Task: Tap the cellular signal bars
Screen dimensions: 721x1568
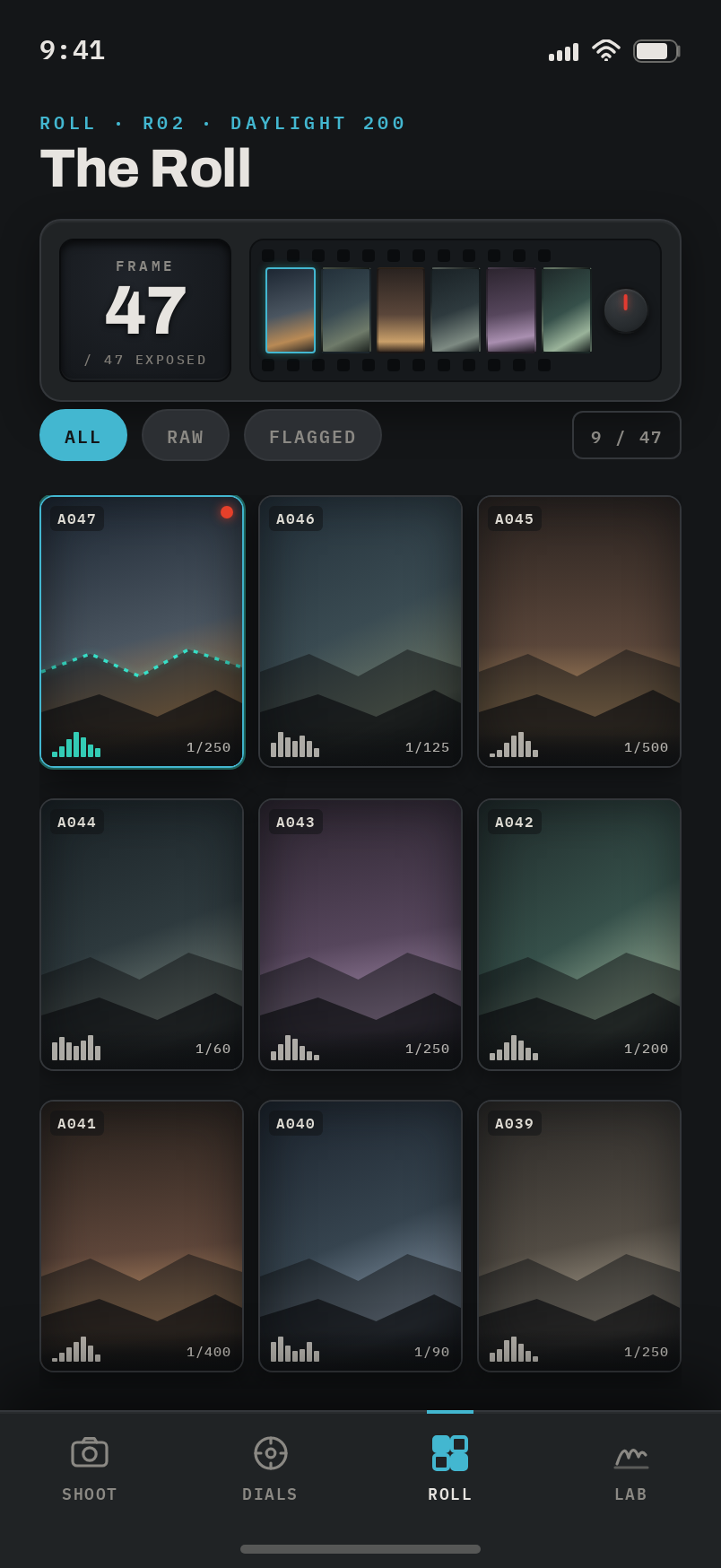Action: [564, 52]
